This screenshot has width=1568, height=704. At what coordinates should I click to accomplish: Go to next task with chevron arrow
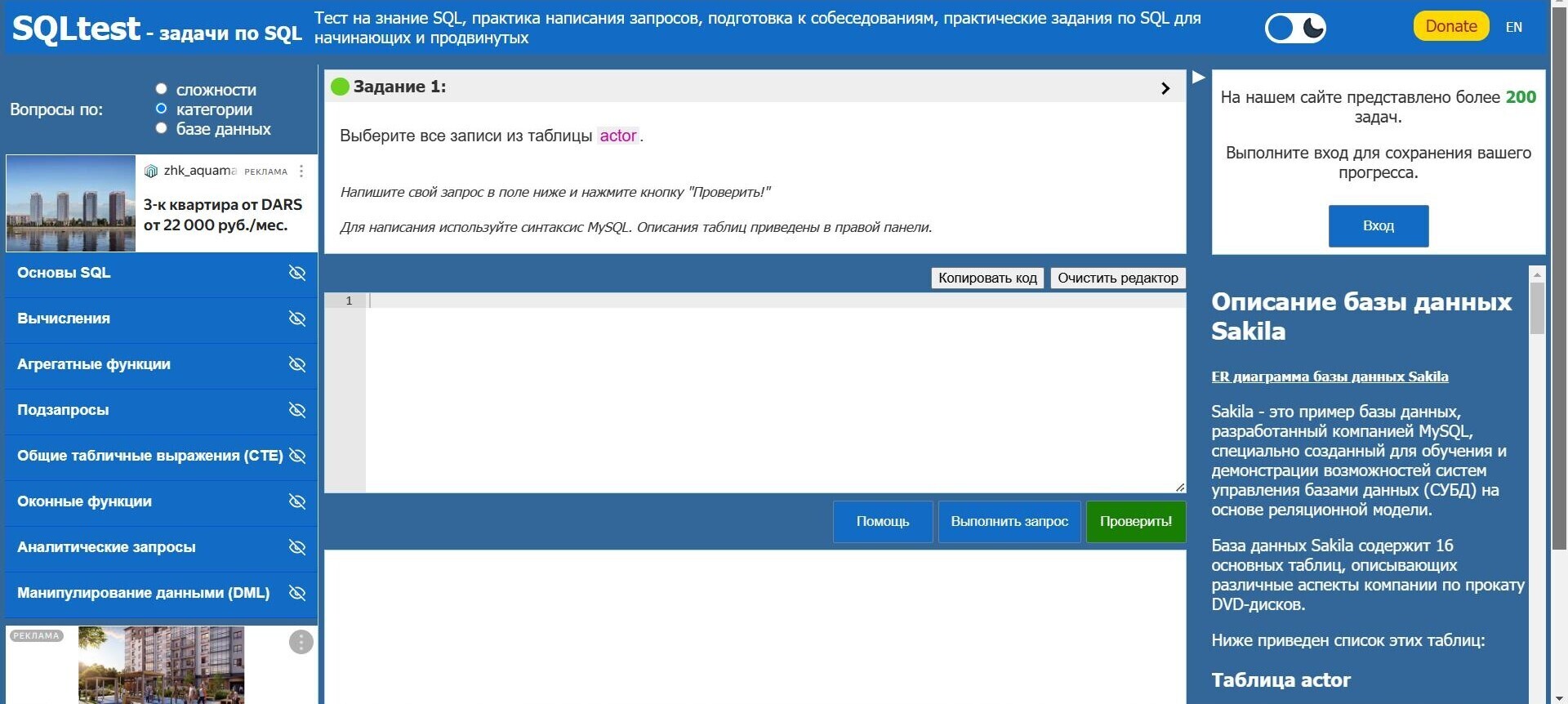[x=1165, y=88]
